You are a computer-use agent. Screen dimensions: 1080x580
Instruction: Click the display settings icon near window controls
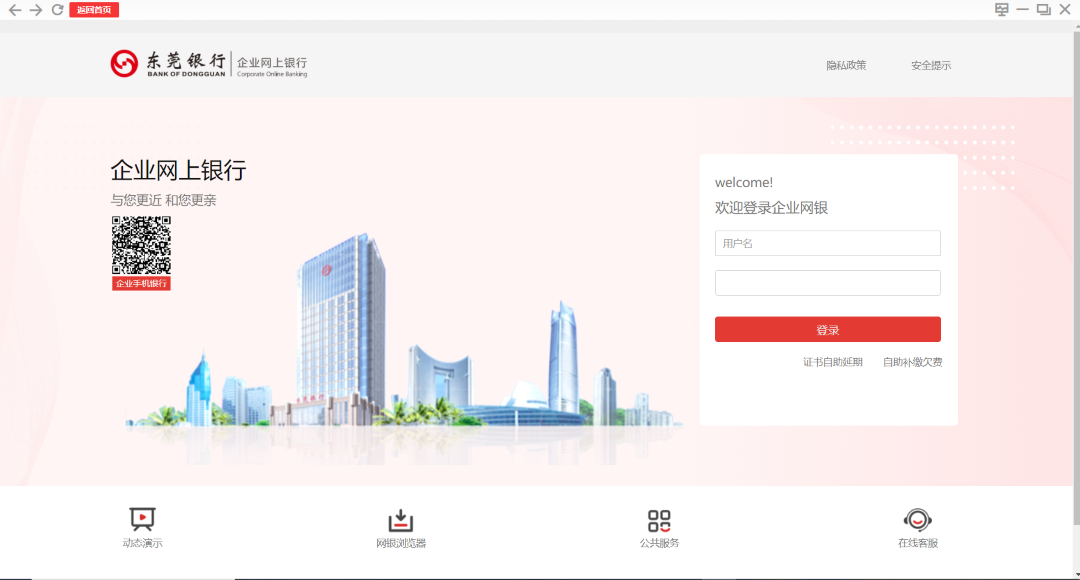(x=1000, y=9)
